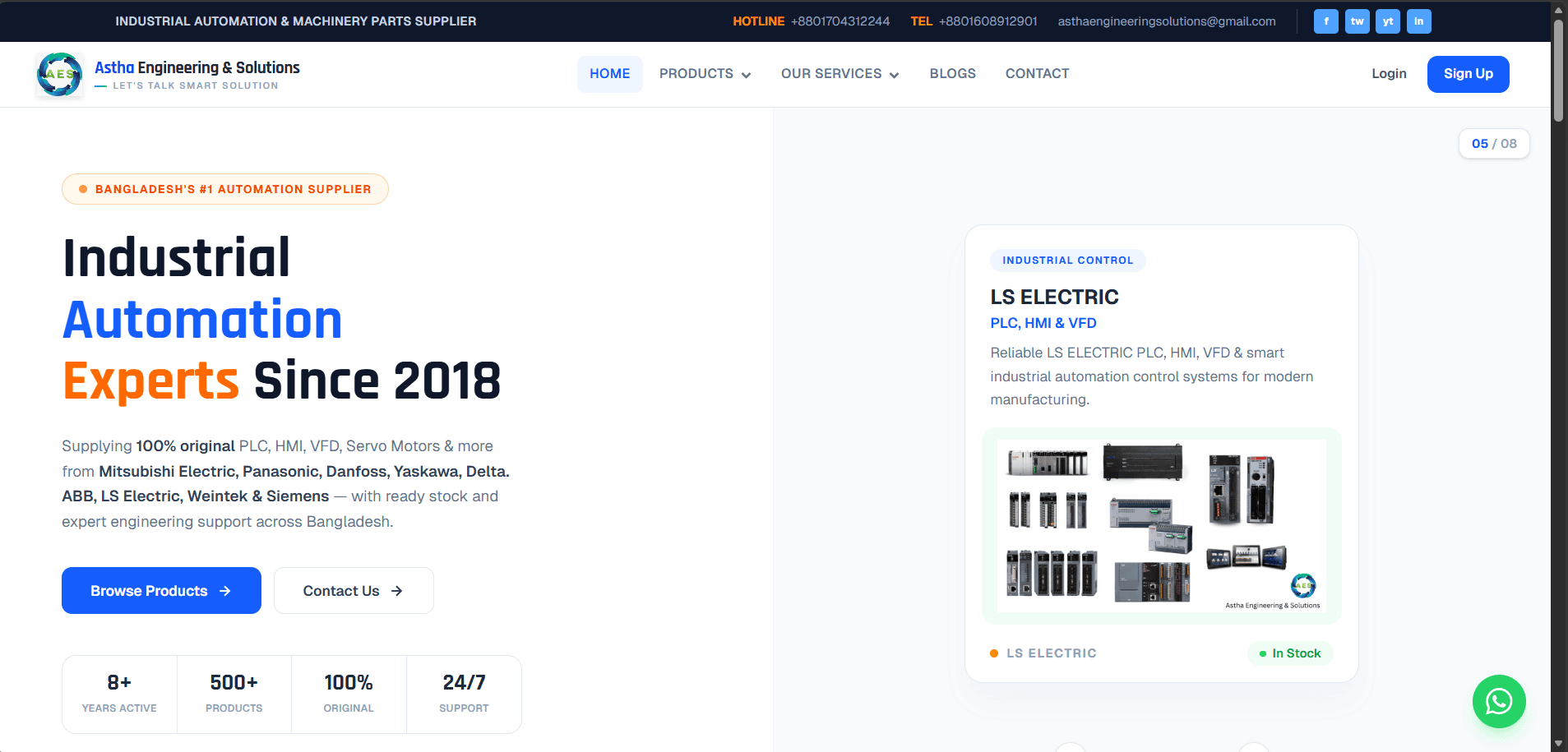Click the 500+ Products stat

pos(234,694)
